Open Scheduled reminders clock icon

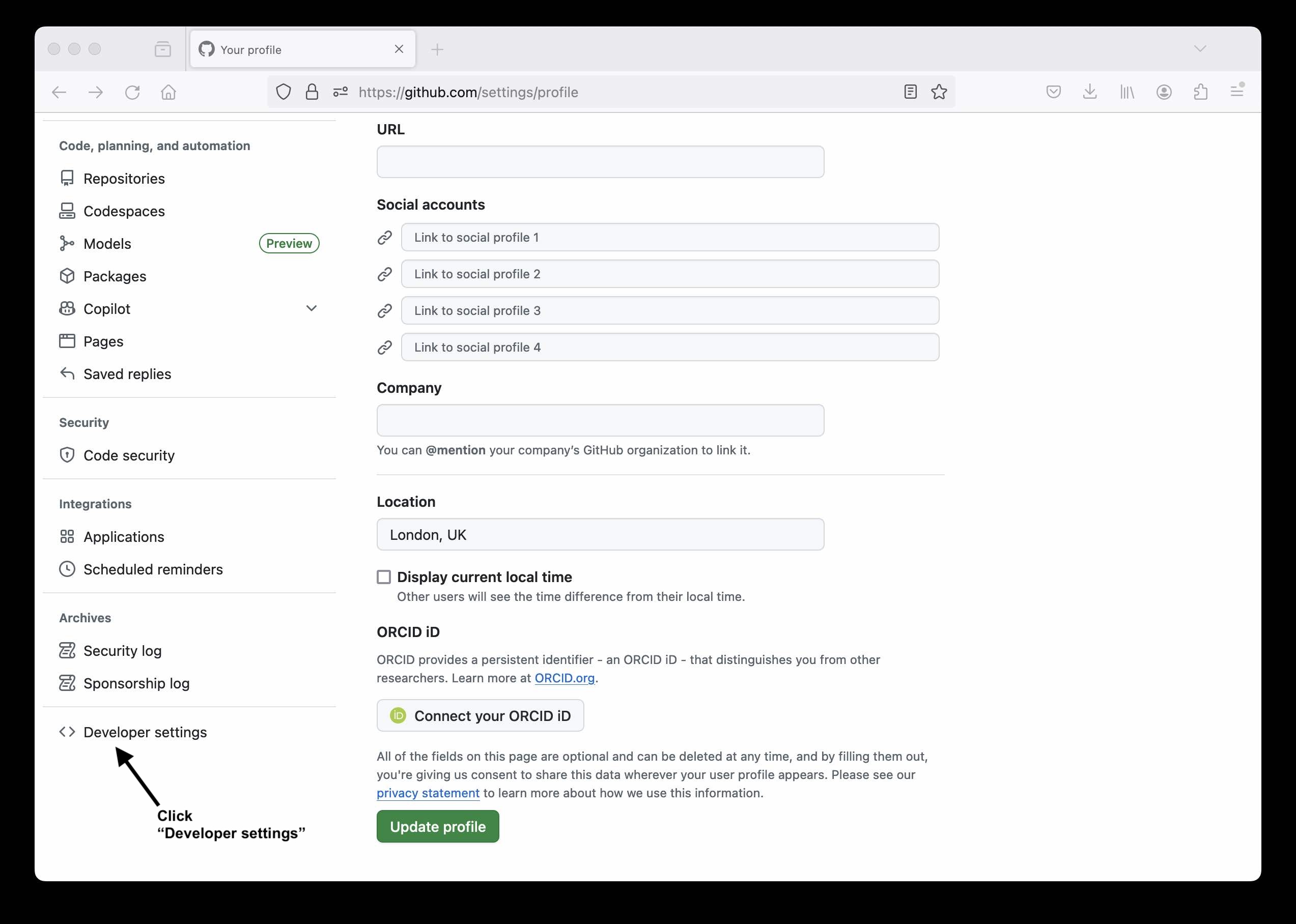[x=67, y=569]
